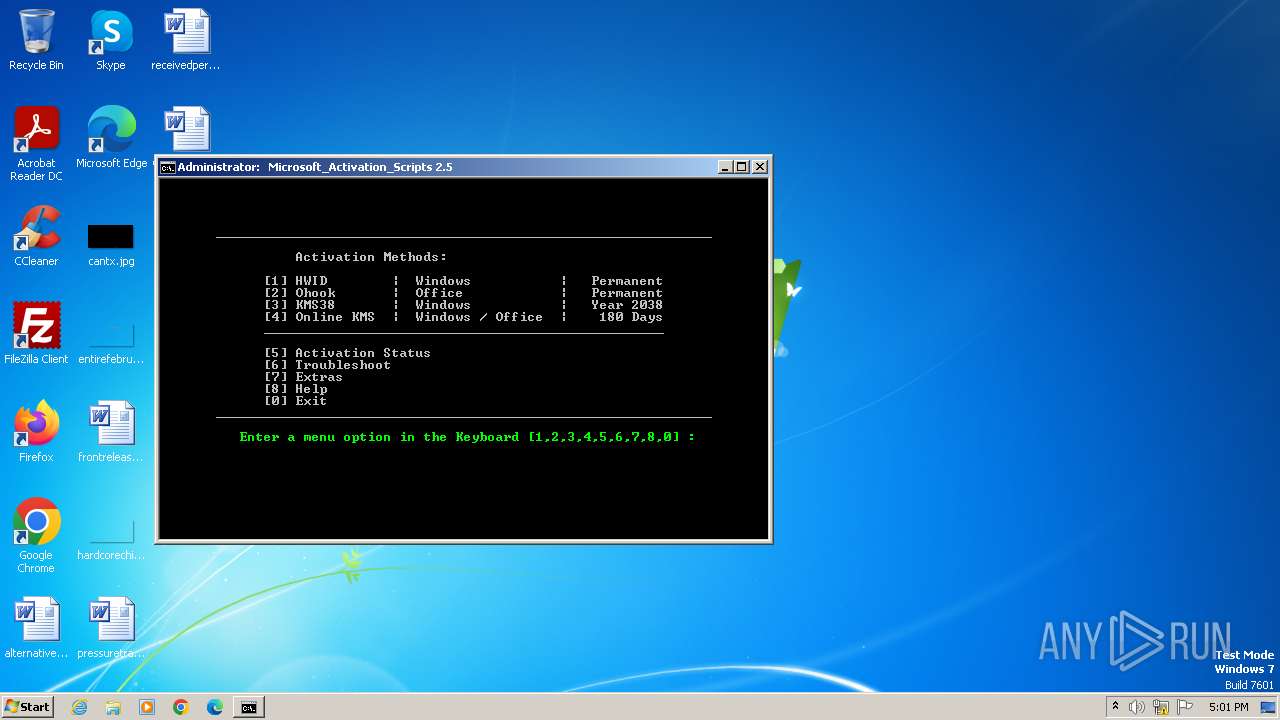Open the network tray icon
This screenshot has height=720, width=1280.
1161,707
